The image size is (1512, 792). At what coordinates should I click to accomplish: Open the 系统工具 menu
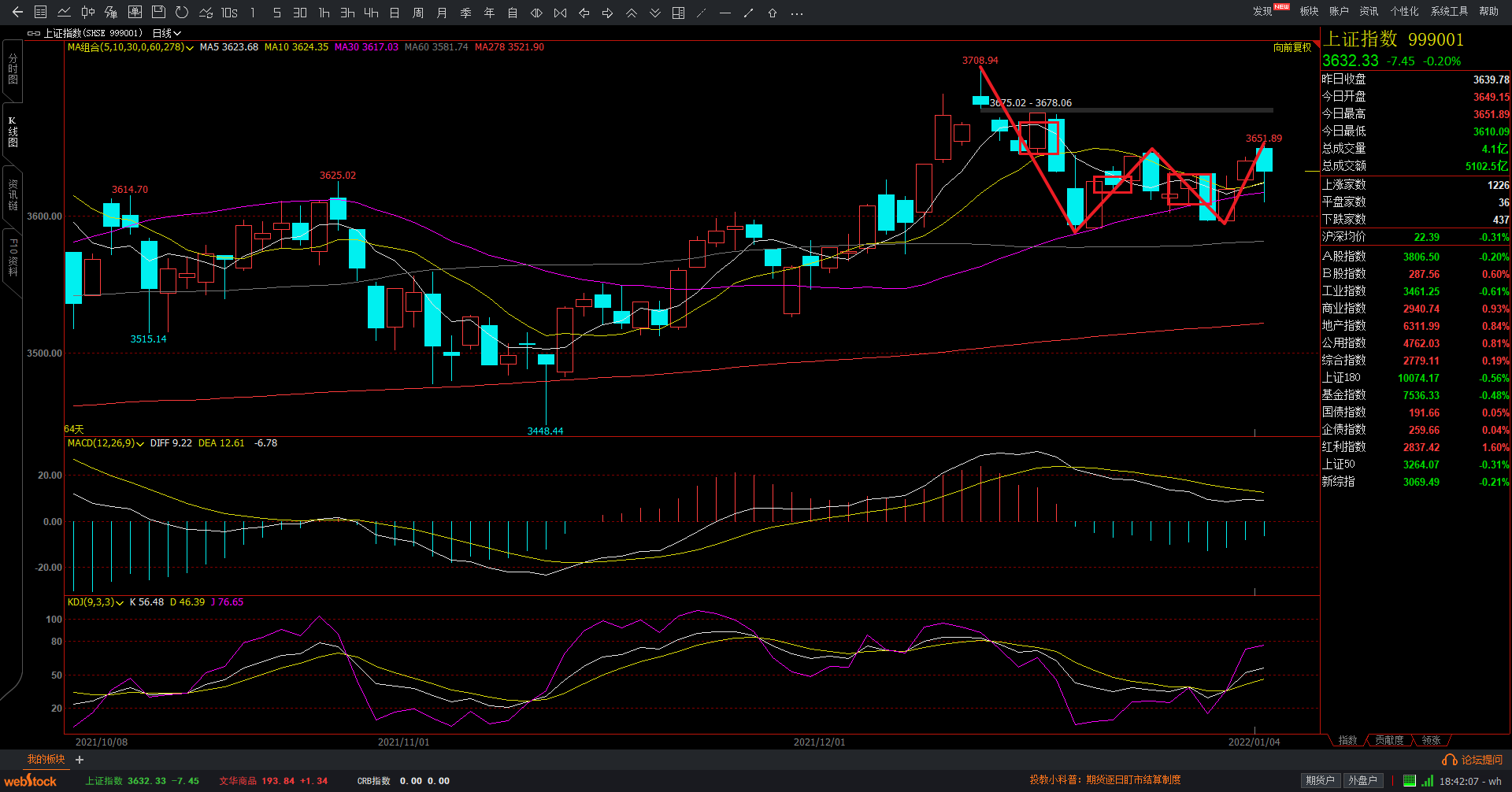coord(1449,11)
